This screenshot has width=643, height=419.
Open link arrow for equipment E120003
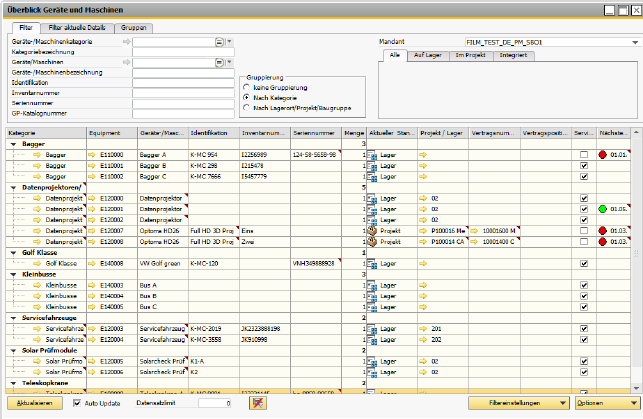pos(91,329)
